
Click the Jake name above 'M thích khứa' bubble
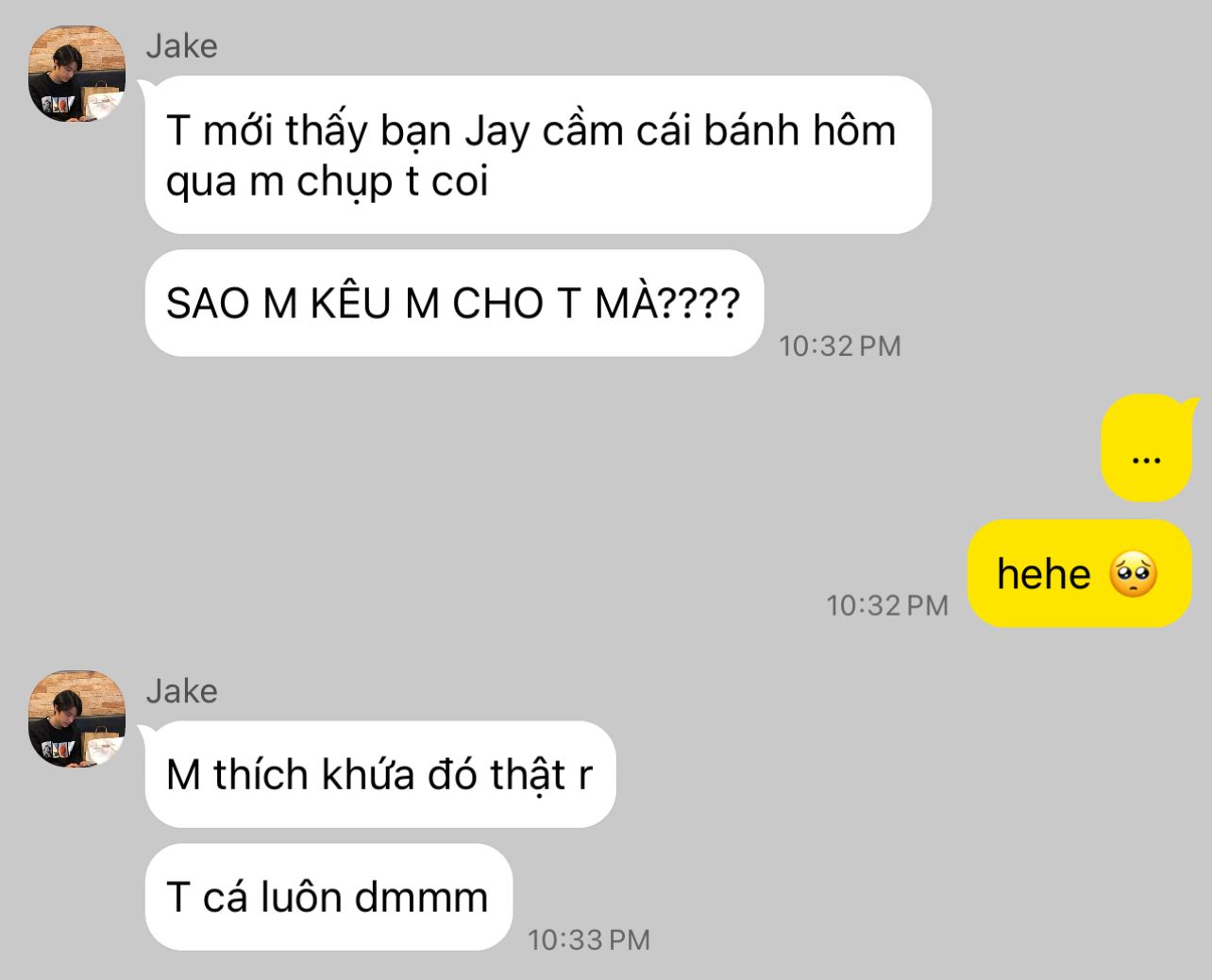(x=181, y=690)
